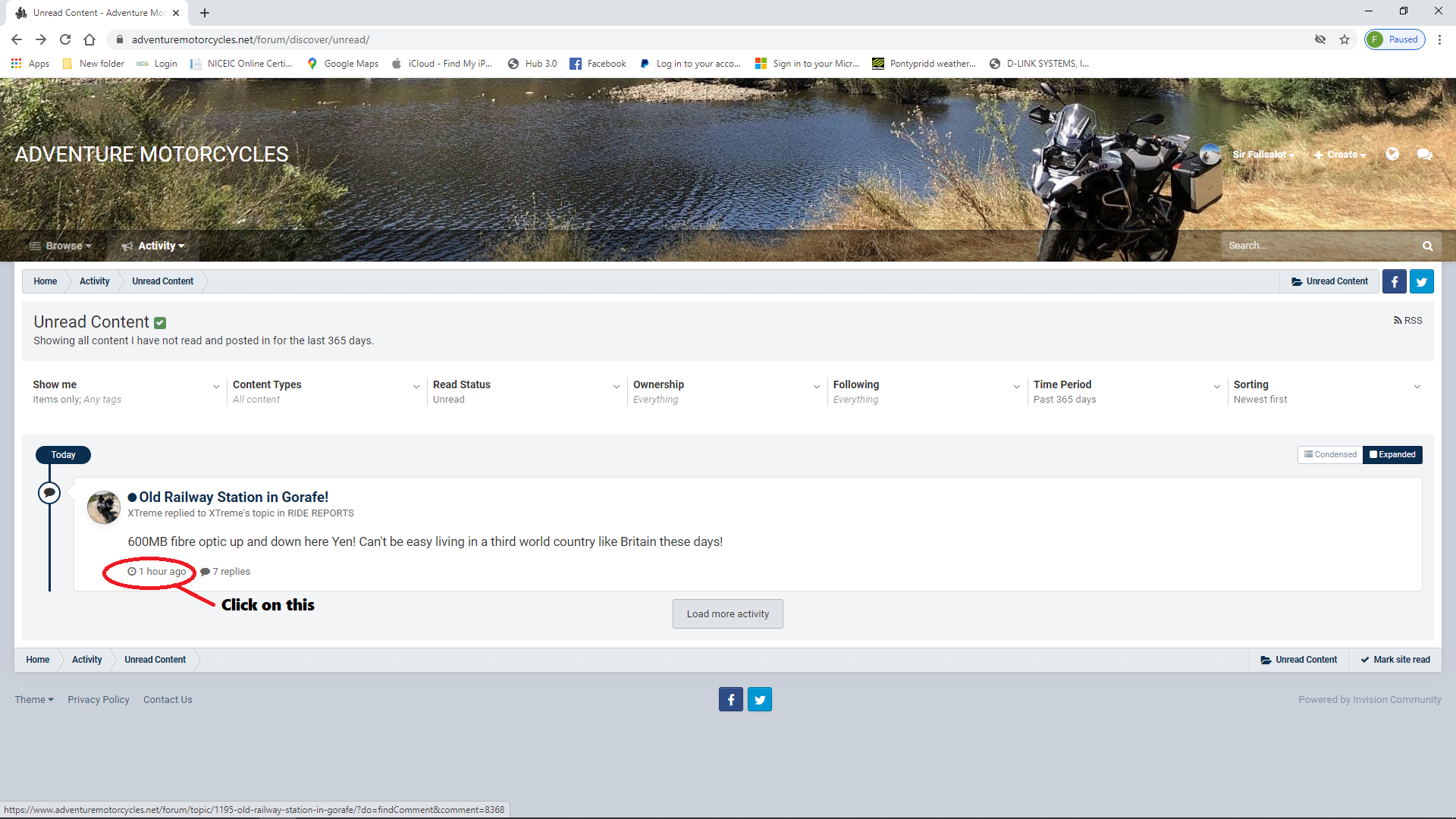1456x819 pixels.
Task: Close the Unread Content browser tab
Action: click(x=176, y=13)
